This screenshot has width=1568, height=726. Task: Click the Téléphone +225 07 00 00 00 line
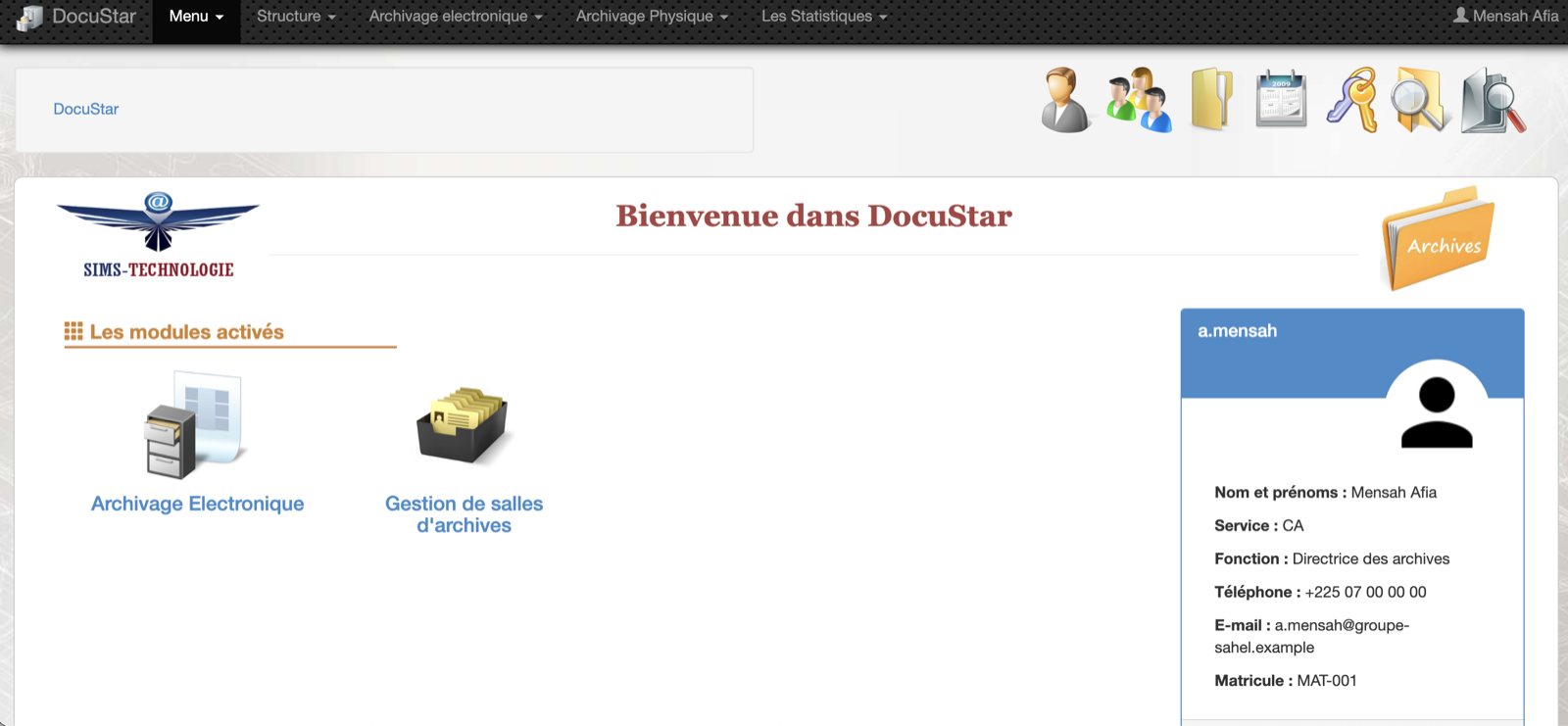tap(1320, 593)
